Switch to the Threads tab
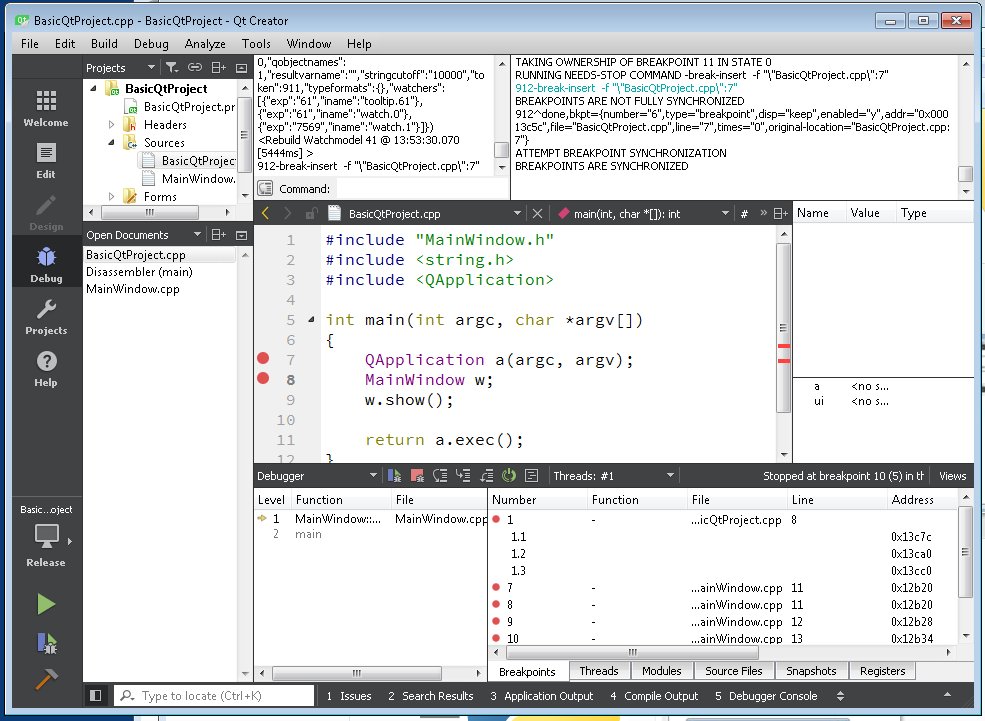Screen dimensions: 985x721 [599, 671]
